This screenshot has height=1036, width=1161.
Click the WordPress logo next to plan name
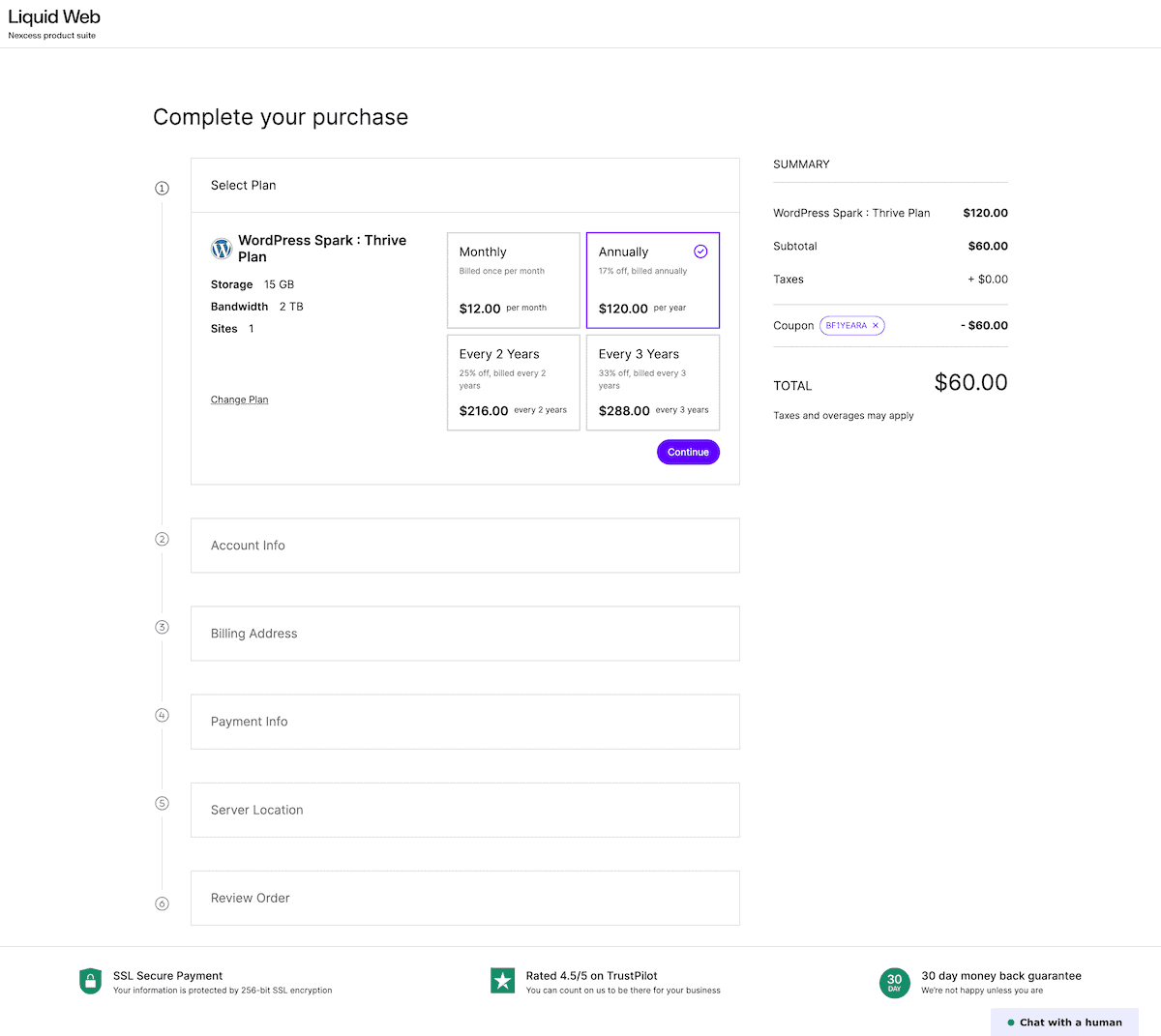pyautogui.click(x=222, y=249)
